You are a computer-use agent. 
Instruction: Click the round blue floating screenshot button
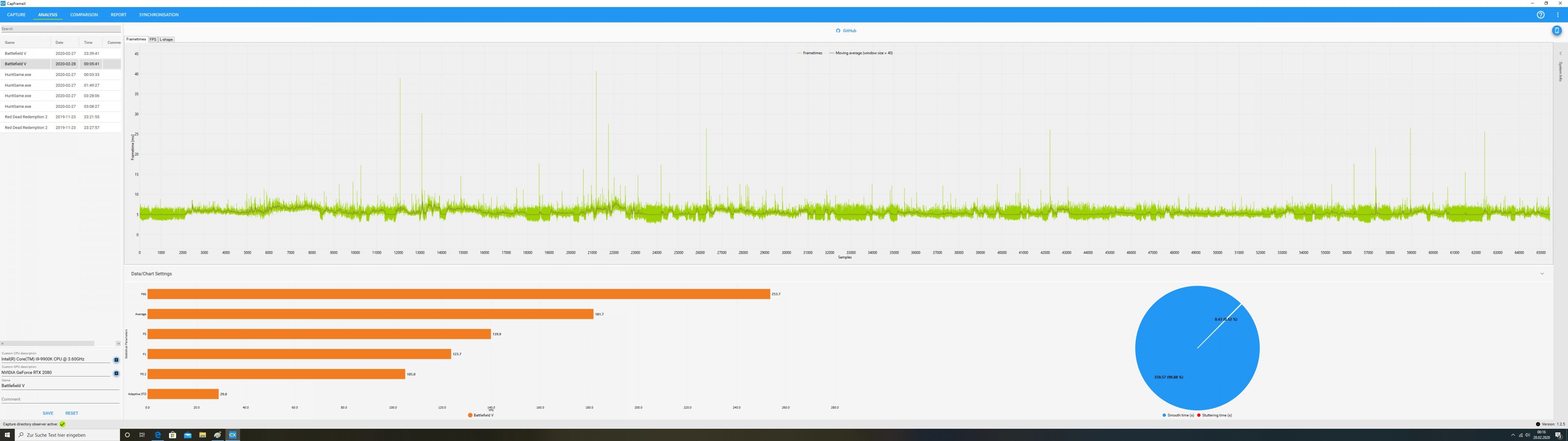coord(1557,31)
